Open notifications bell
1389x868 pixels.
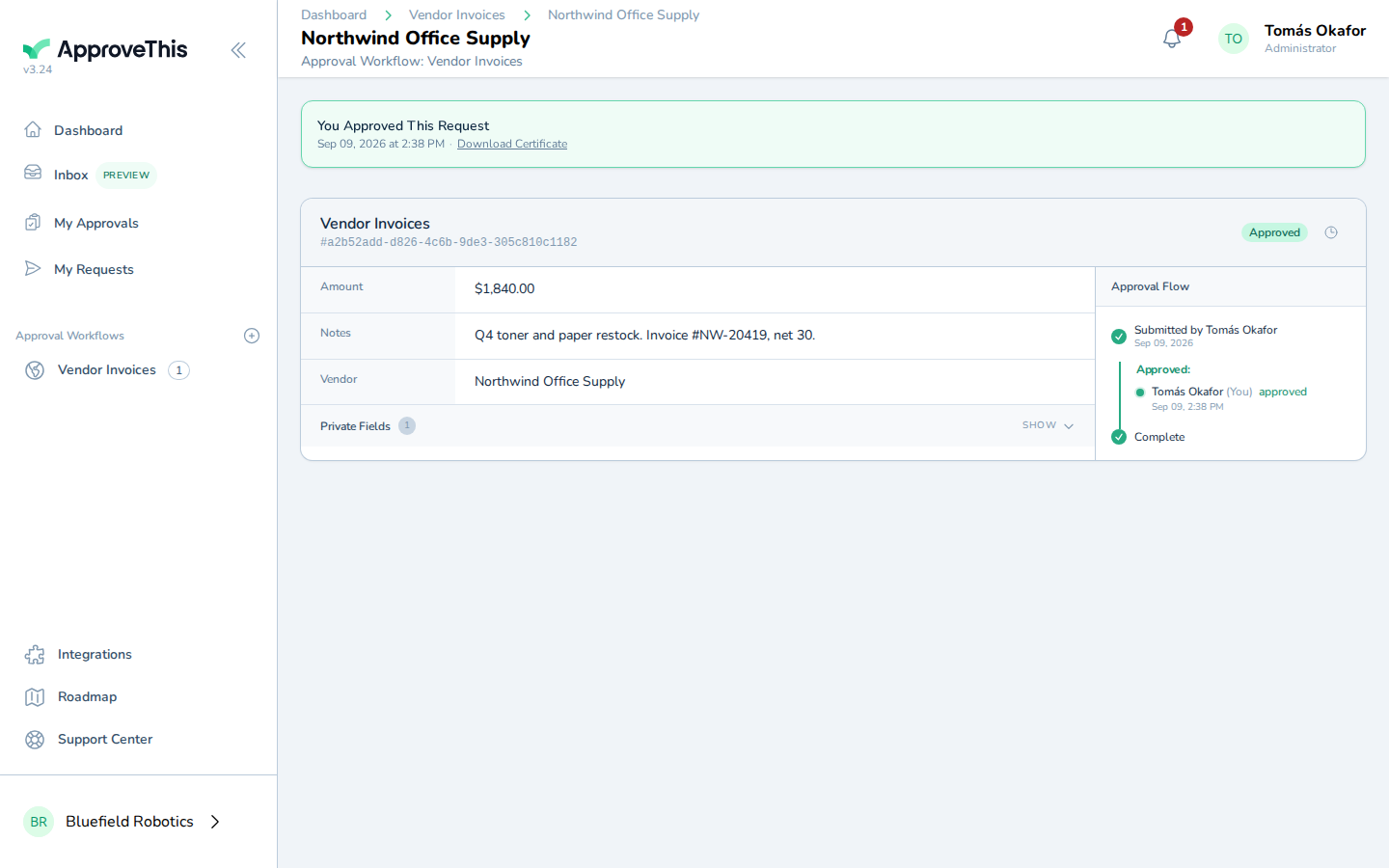1172,39
